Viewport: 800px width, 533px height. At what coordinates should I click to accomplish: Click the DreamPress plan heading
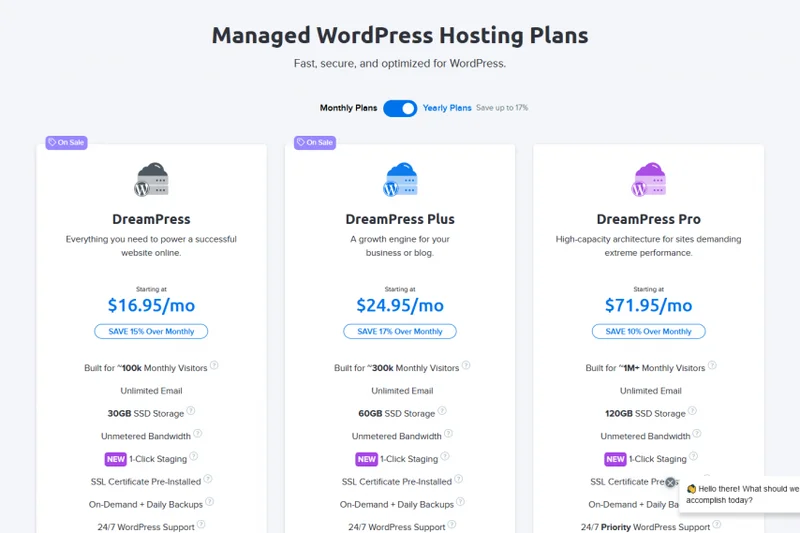click(x=151, y=219)
